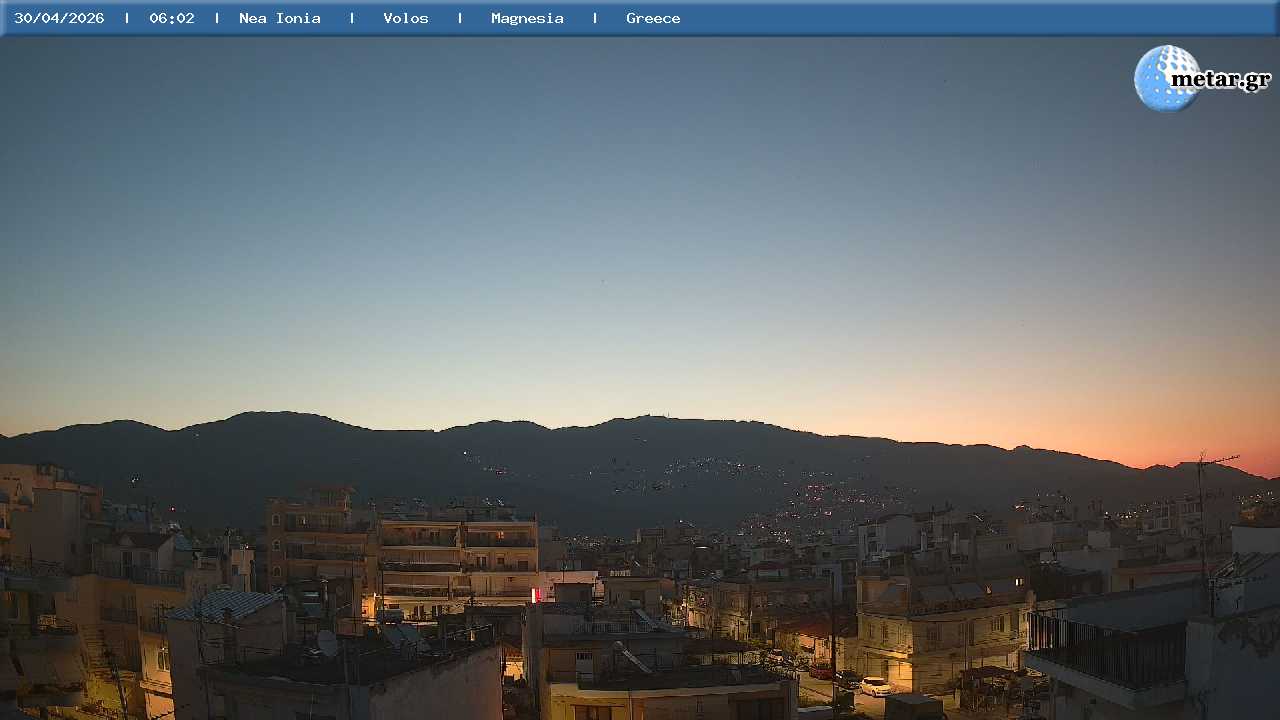Click the metar.gr logo text
Image resolution: width=1280 pixels, height=720 pixels.
pyautogui.click(x=1220, y=80)
